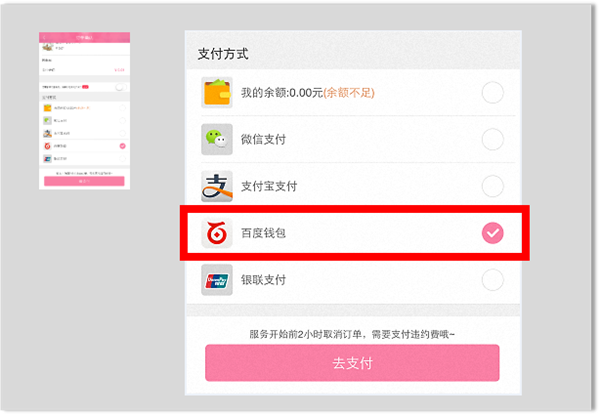Select the 支付宝支付 radio button
This screenshot has width=600, height=415.
click(x=492, y=186)
